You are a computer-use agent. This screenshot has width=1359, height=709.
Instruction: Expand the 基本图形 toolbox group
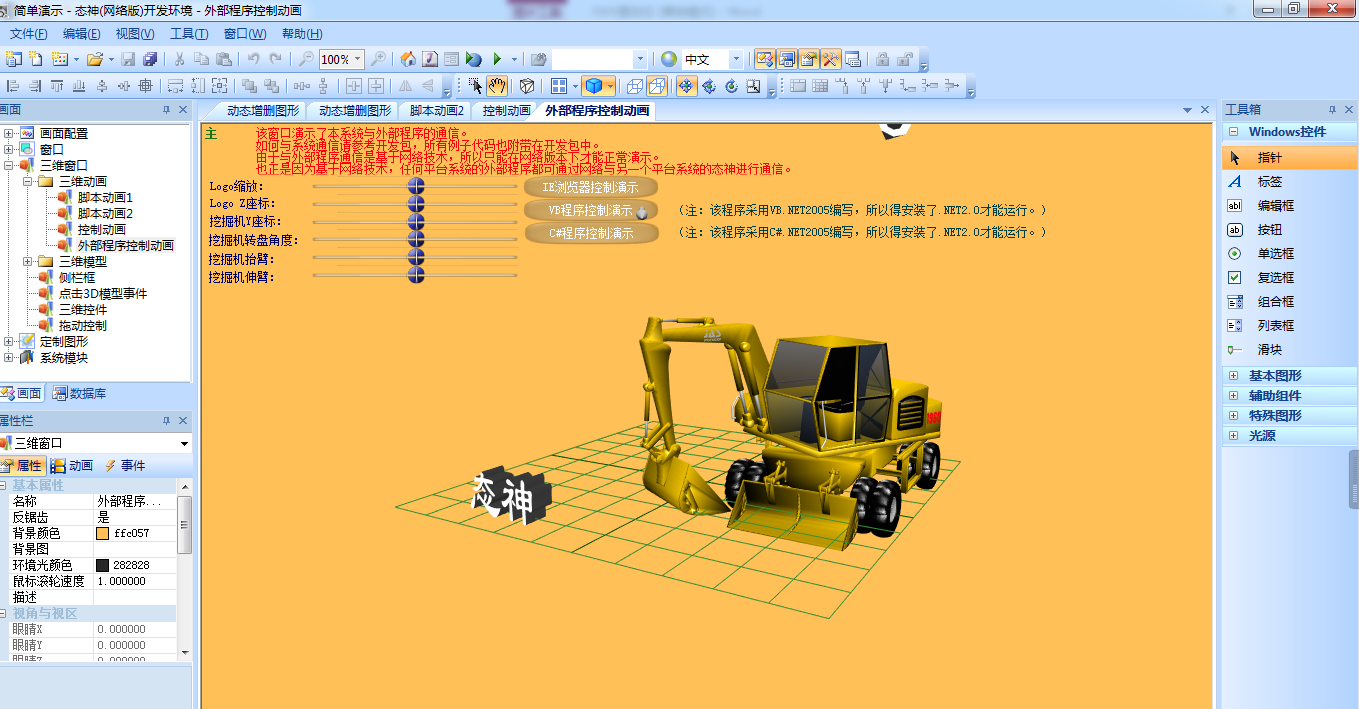tap(1233, 376)
